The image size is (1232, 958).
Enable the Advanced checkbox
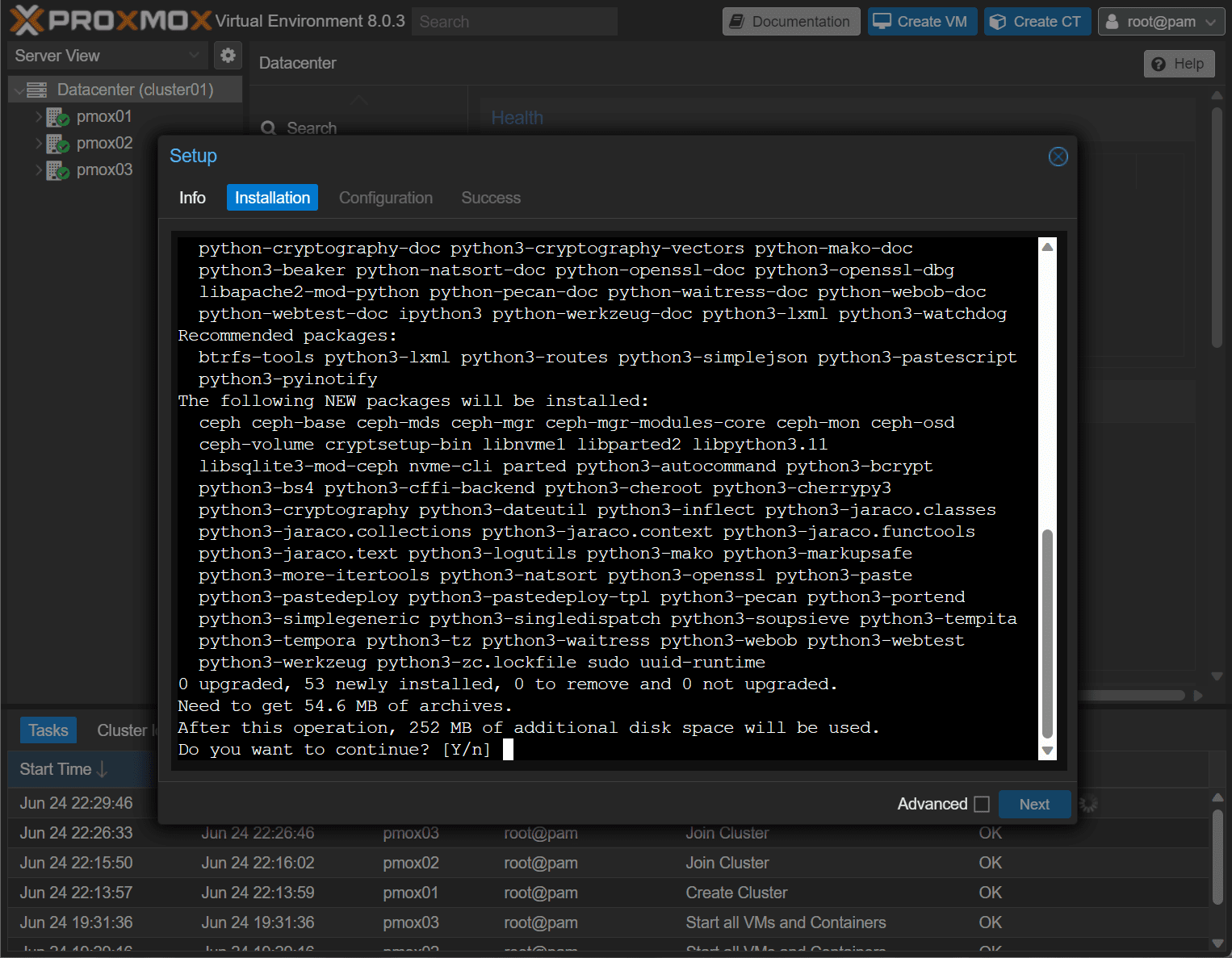tap(982, 804)
